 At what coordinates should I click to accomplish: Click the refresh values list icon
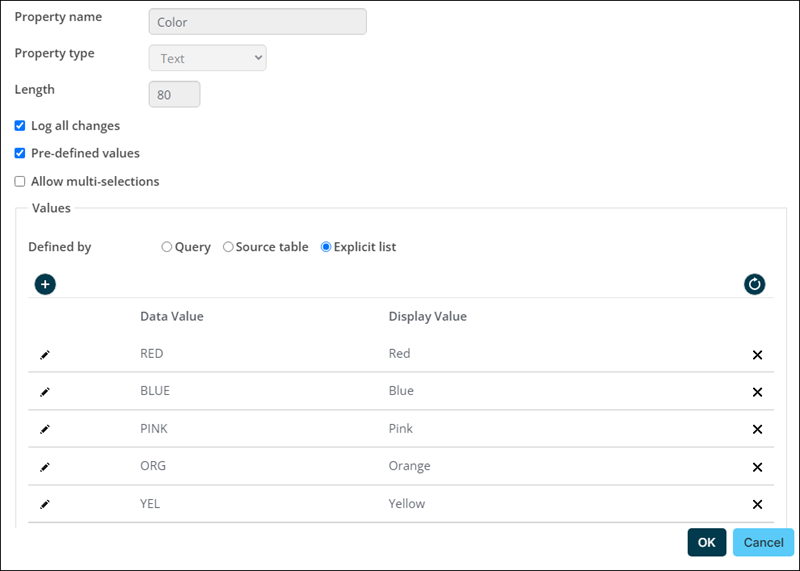[x=754, y=284]
